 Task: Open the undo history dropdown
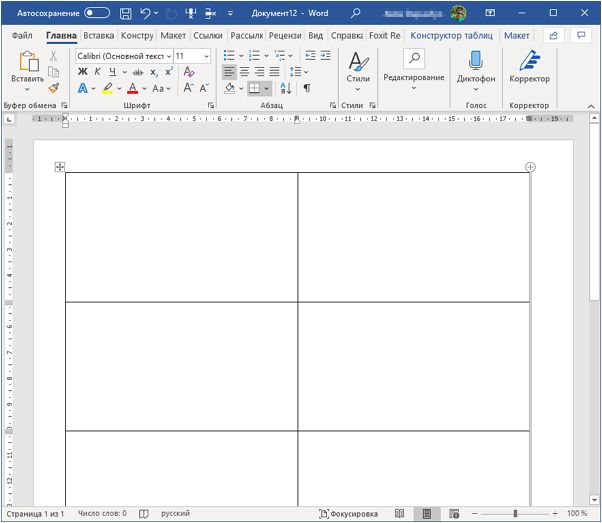156,13
